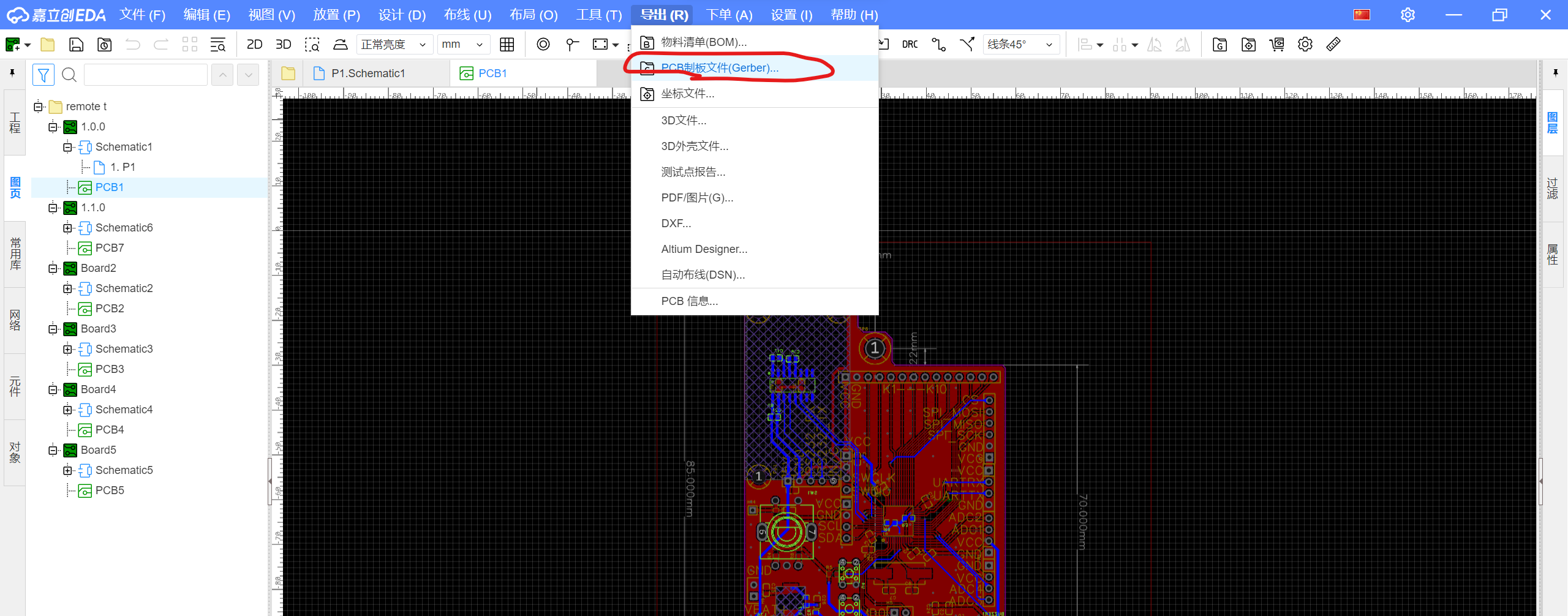Click the next result down arrow button
This screenshot has width=1568, height=616.
coord(248,75)
